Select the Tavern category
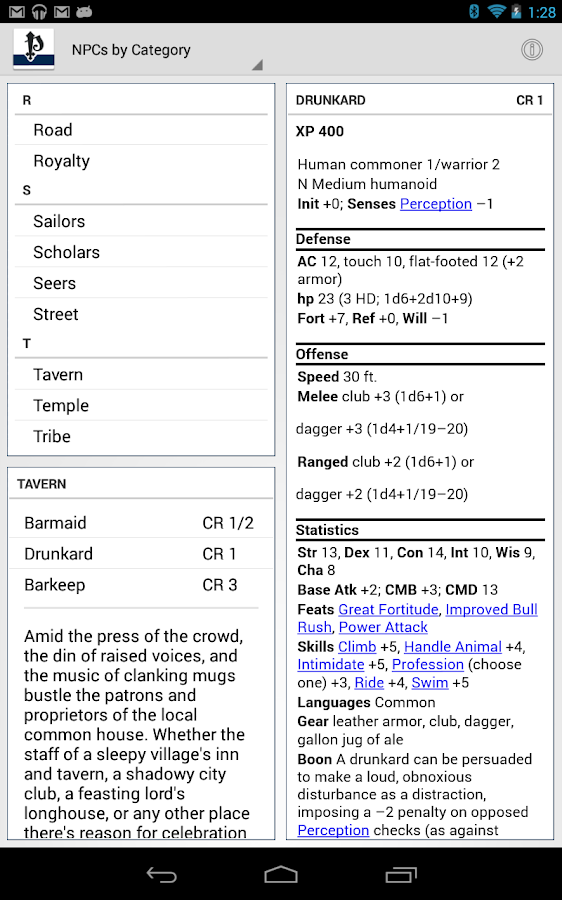The width and height of the screenshot is (562, 900). [x=141, y=374]
